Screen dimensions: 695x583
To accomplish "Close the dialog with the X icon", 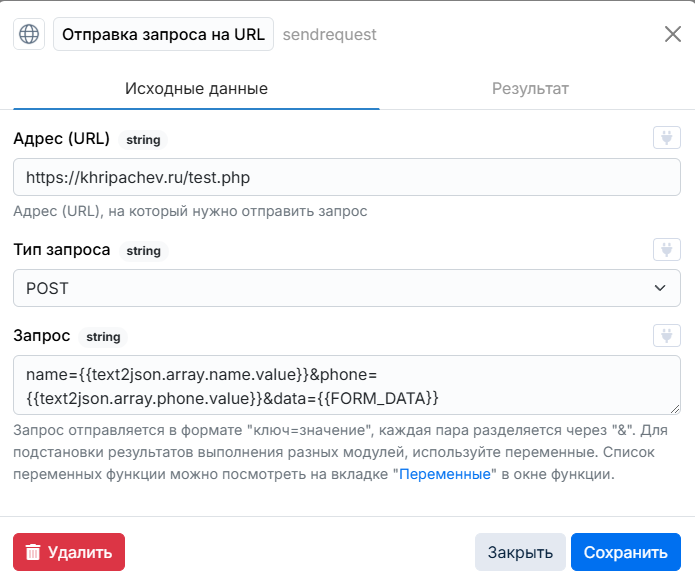I will click(x=672, y=34).
